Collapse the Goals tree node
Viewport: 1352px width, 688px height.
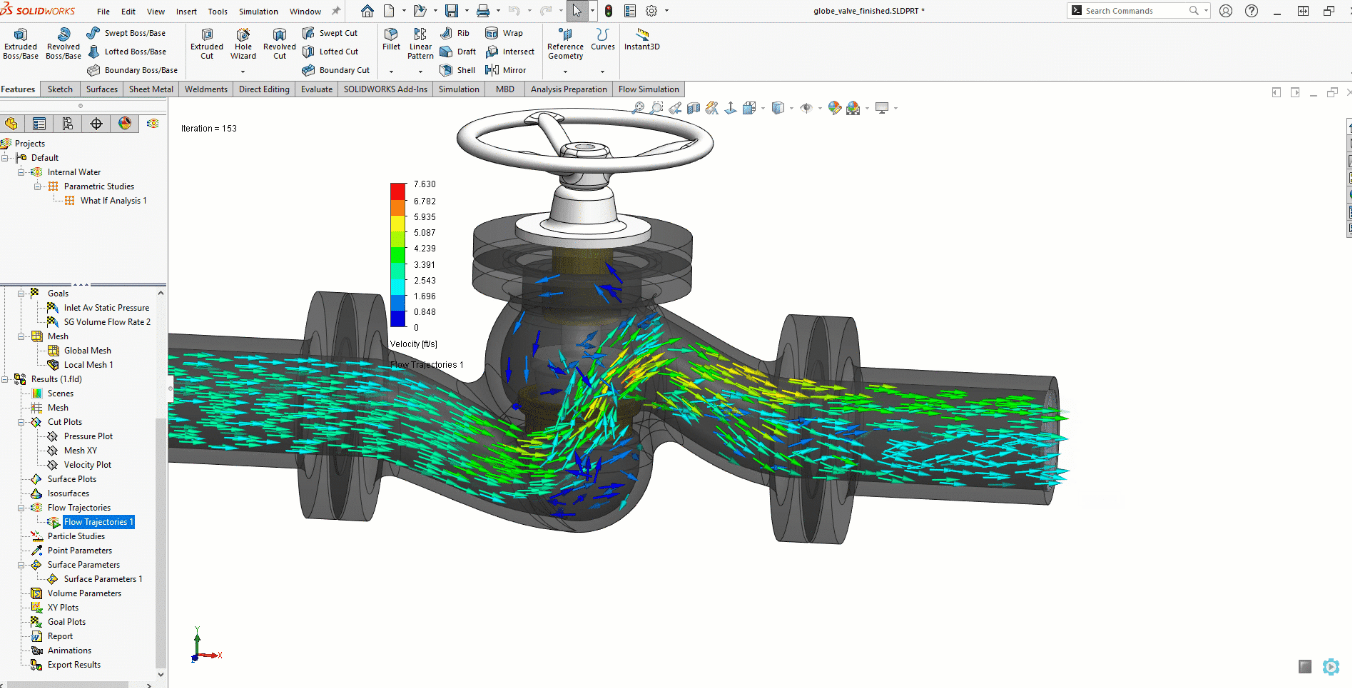[21, 293]
